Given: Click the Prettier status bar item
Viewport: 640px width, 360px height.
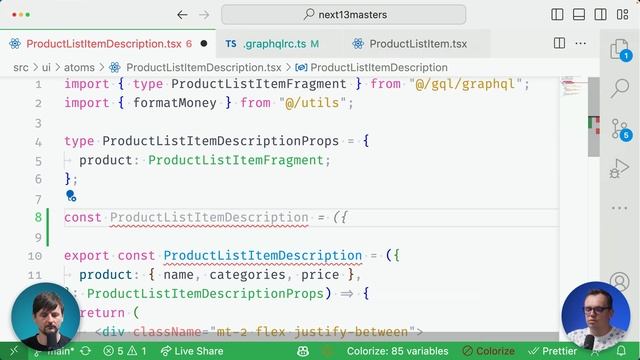Looking at the screenshot, I should pyautogui.click(x=552, y=351).
